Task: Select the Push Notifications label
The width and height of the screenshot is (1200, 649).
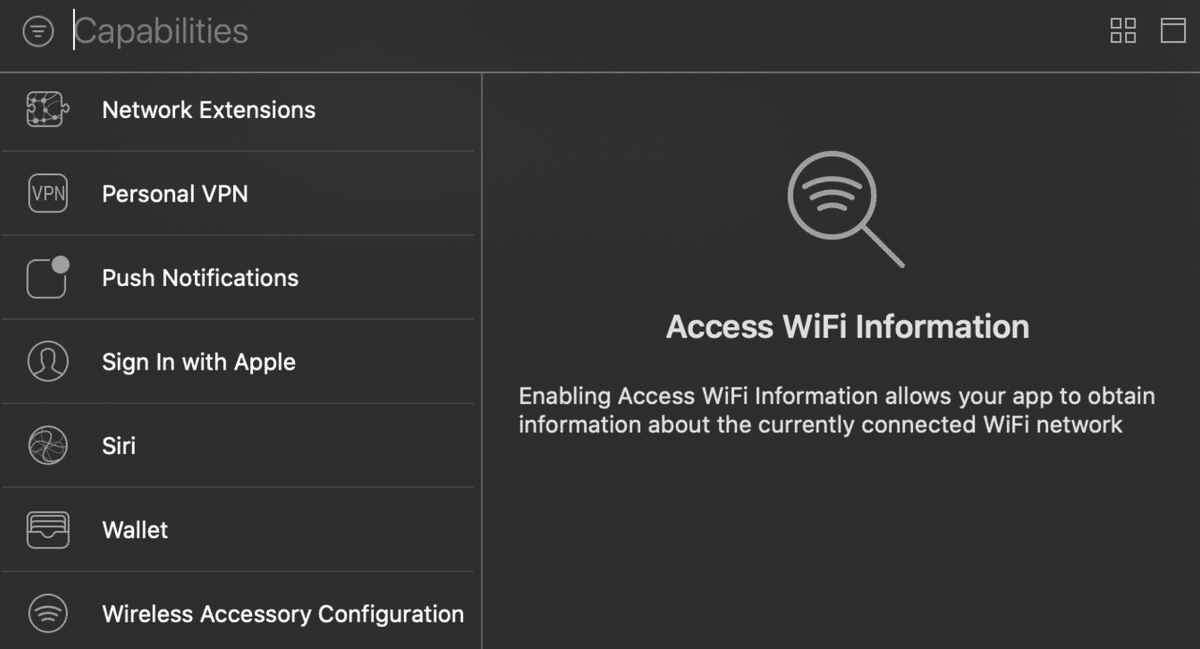Action: (200, 278)
